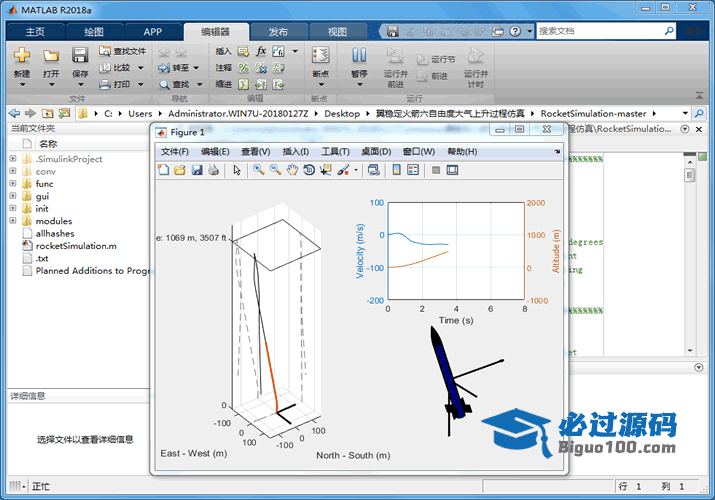Click the help question mark icon
This screenshot has width=715, height=500.
515,31
